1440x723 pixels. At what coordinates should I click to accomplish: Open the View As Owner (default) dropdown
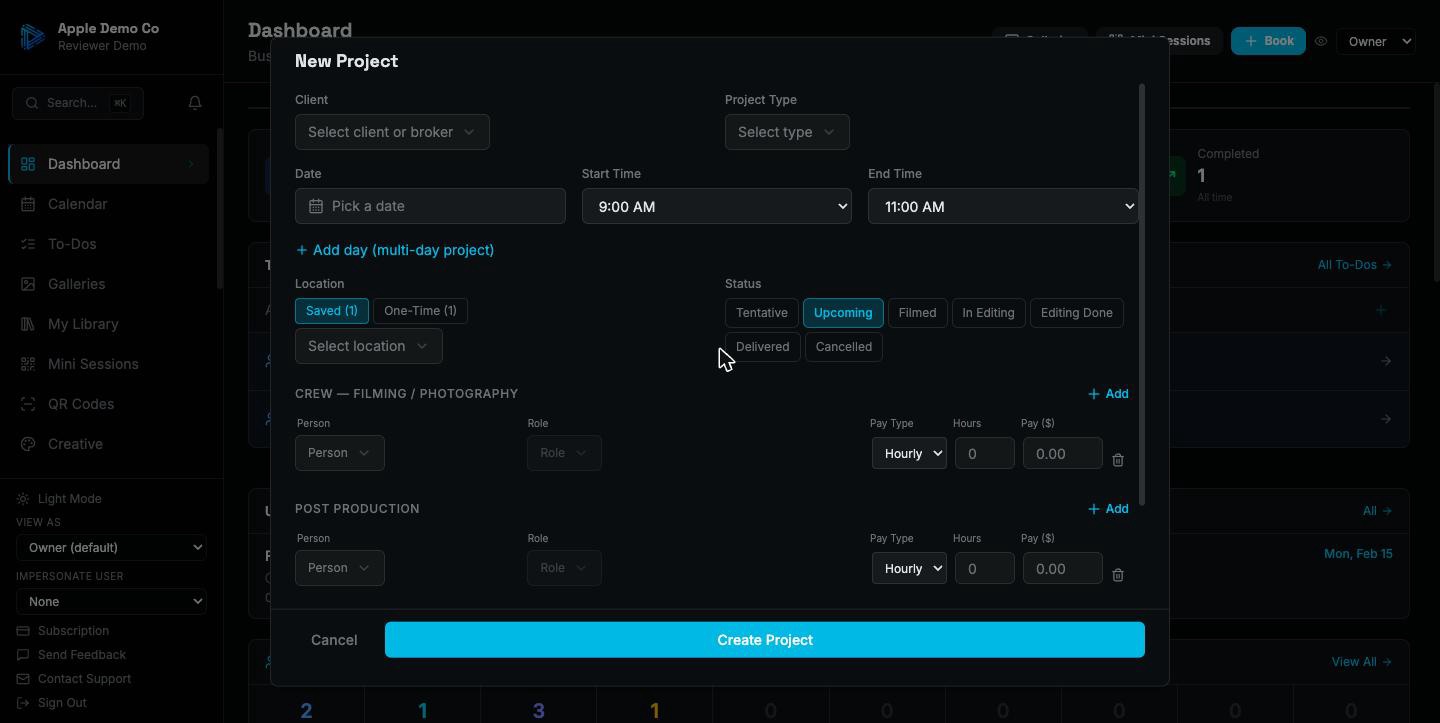click(x=111, y=547)
